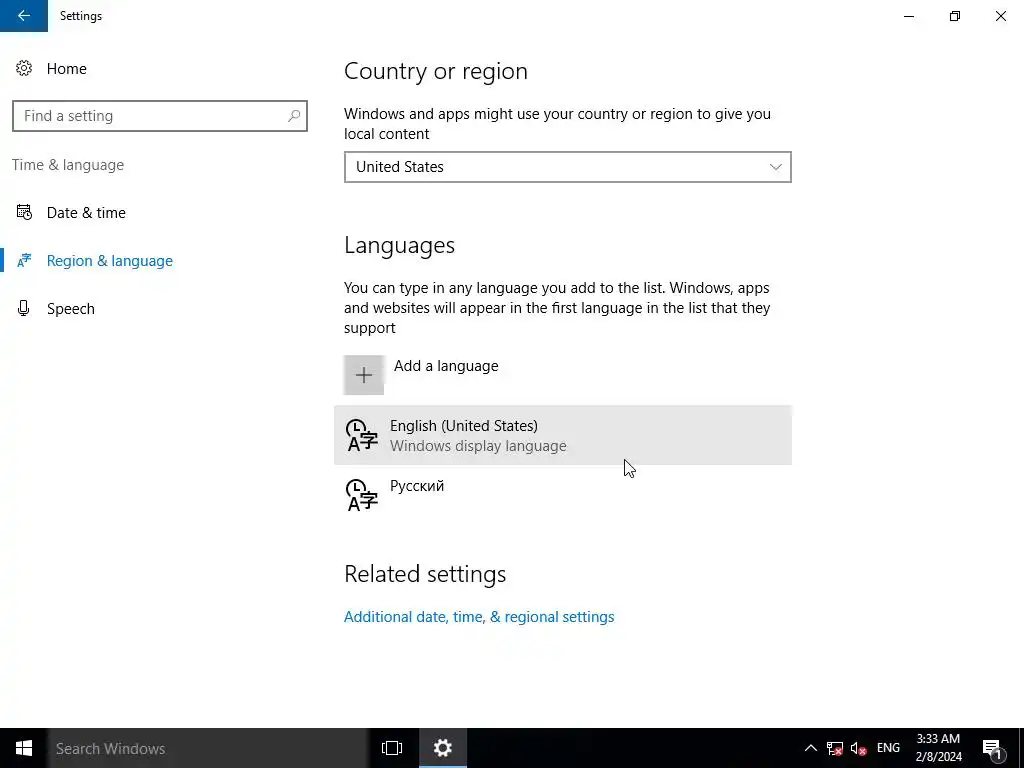This screenshot has width=1024, height=768.
Task: Open the taskbar clock showing 3:33 AM
Action: point(938,748)
